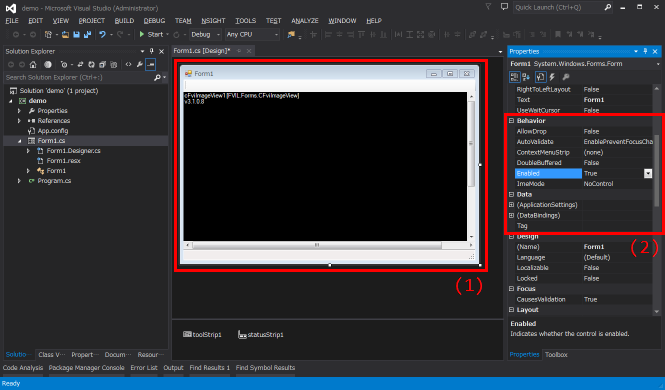Collapse the demo project node
The width and height of the screenshot is (665, 390).
(11, 101)
